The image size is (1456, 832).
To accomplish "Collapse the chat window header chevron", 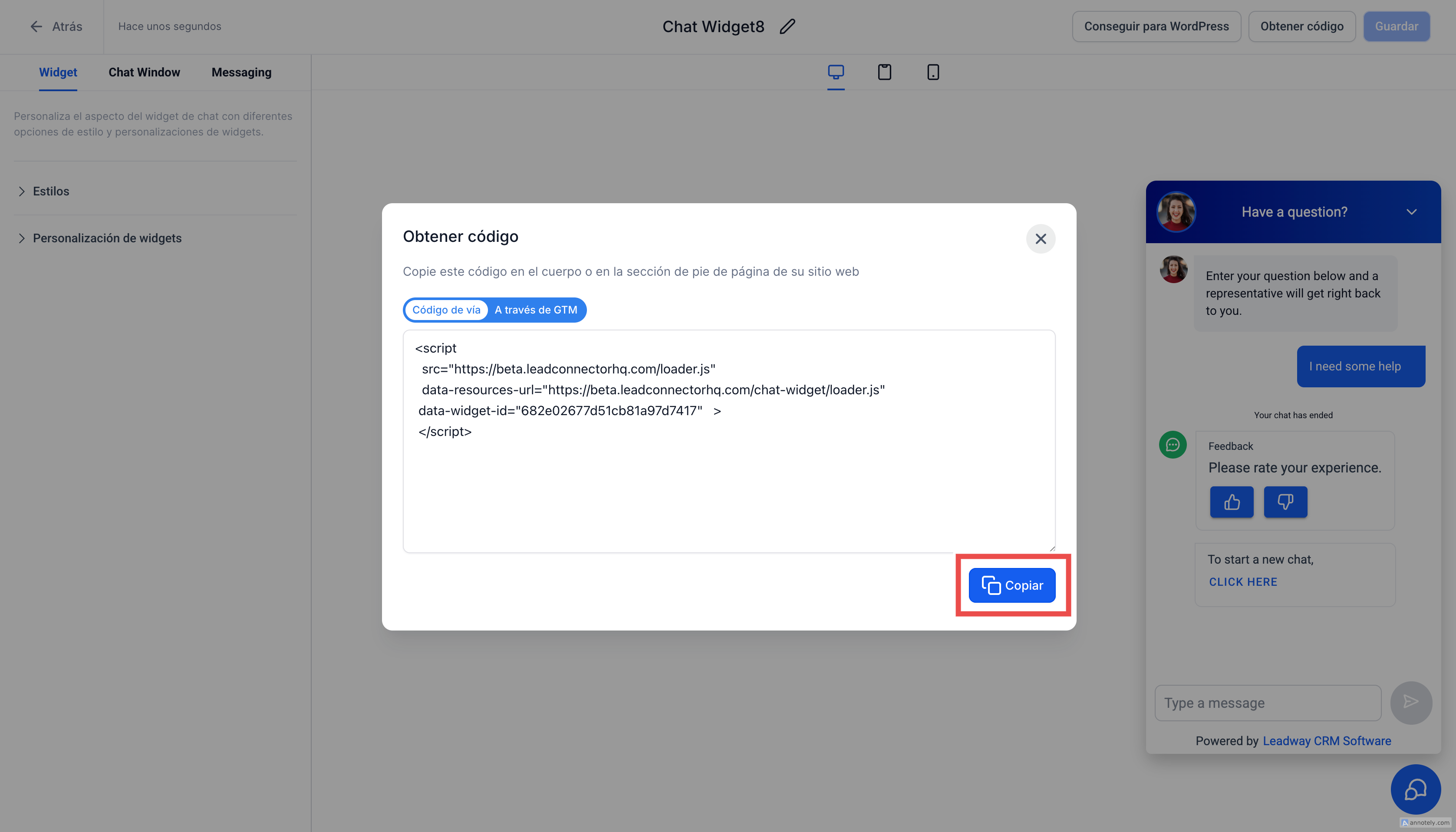I will point(1411,212).
